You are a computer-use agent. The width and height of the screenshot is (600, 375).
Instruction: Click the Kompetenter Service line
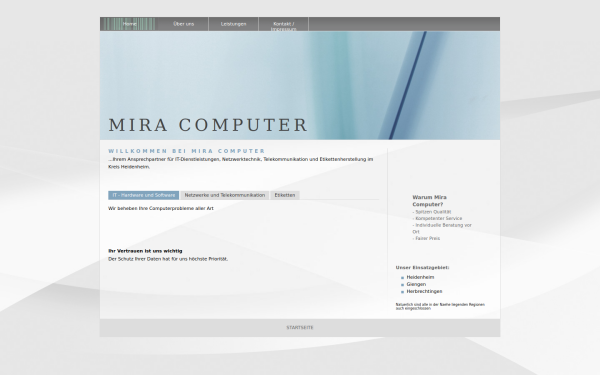tap(437, 218)
